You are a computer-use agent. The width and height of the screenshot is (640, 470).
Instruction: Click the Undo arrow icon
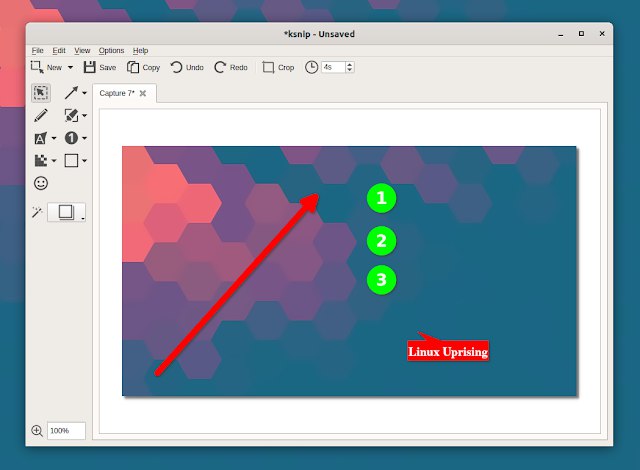176,67
